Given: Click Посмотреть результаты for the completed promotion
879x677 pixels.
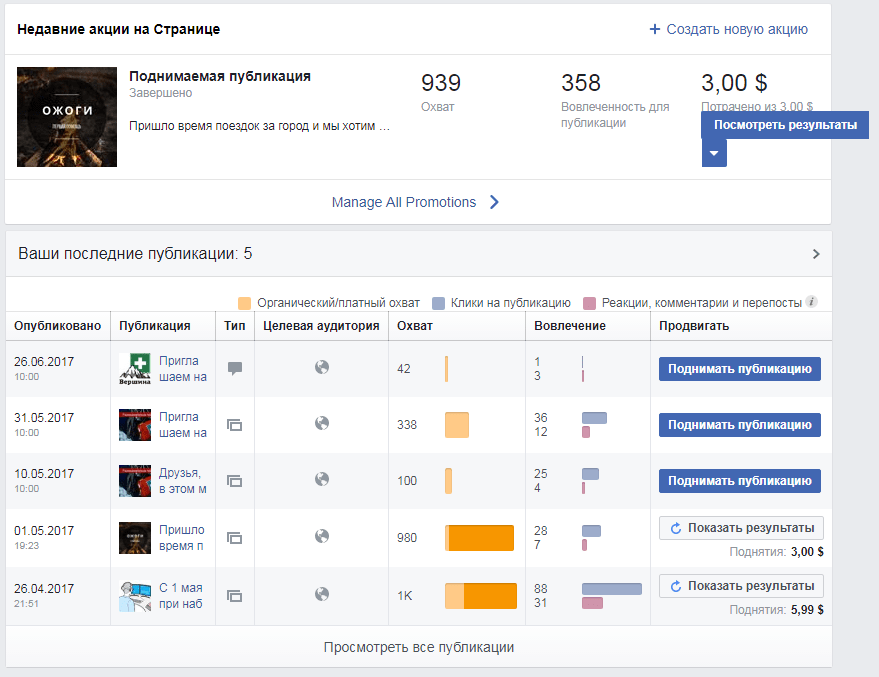Looking at the screenshot, I should [x=786, y=124].
